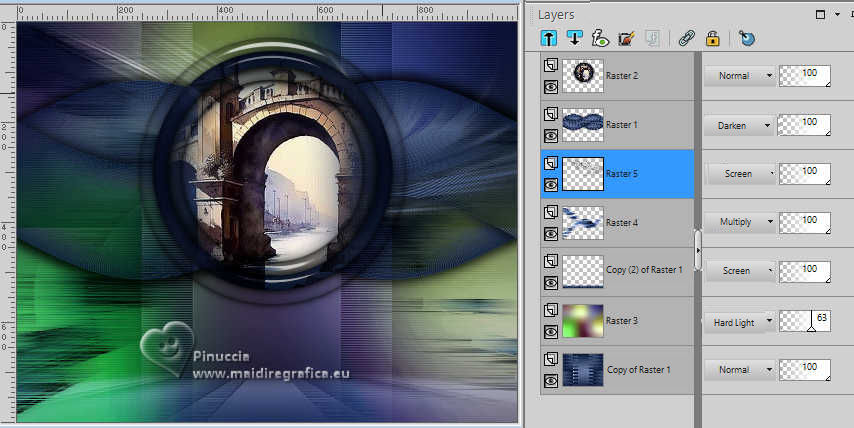Click Copy of Raster 1 opacity field
This screenshot has height=428, width=854.
coord(805,370)
